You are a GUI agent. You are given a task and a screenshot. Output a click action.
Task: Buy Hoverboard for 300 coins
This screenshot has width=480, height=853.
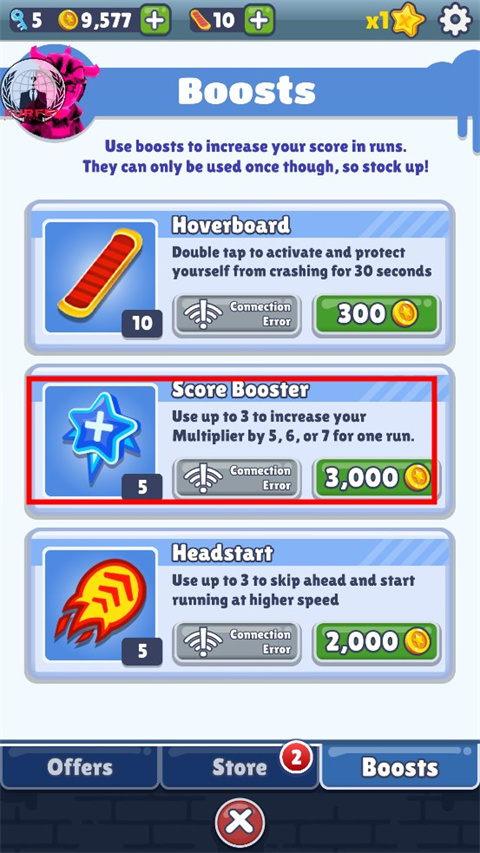pos(376,314)
